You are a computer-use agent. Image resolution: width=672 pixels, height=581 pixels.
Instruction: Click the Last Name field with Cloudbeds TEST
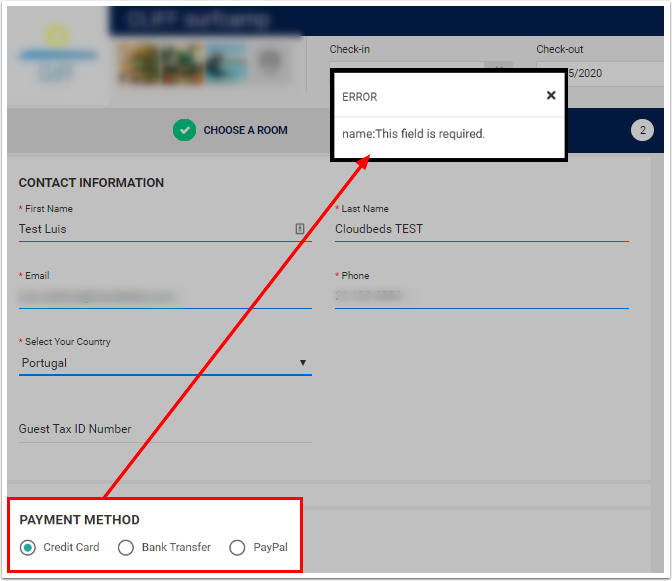pos(482,229)
